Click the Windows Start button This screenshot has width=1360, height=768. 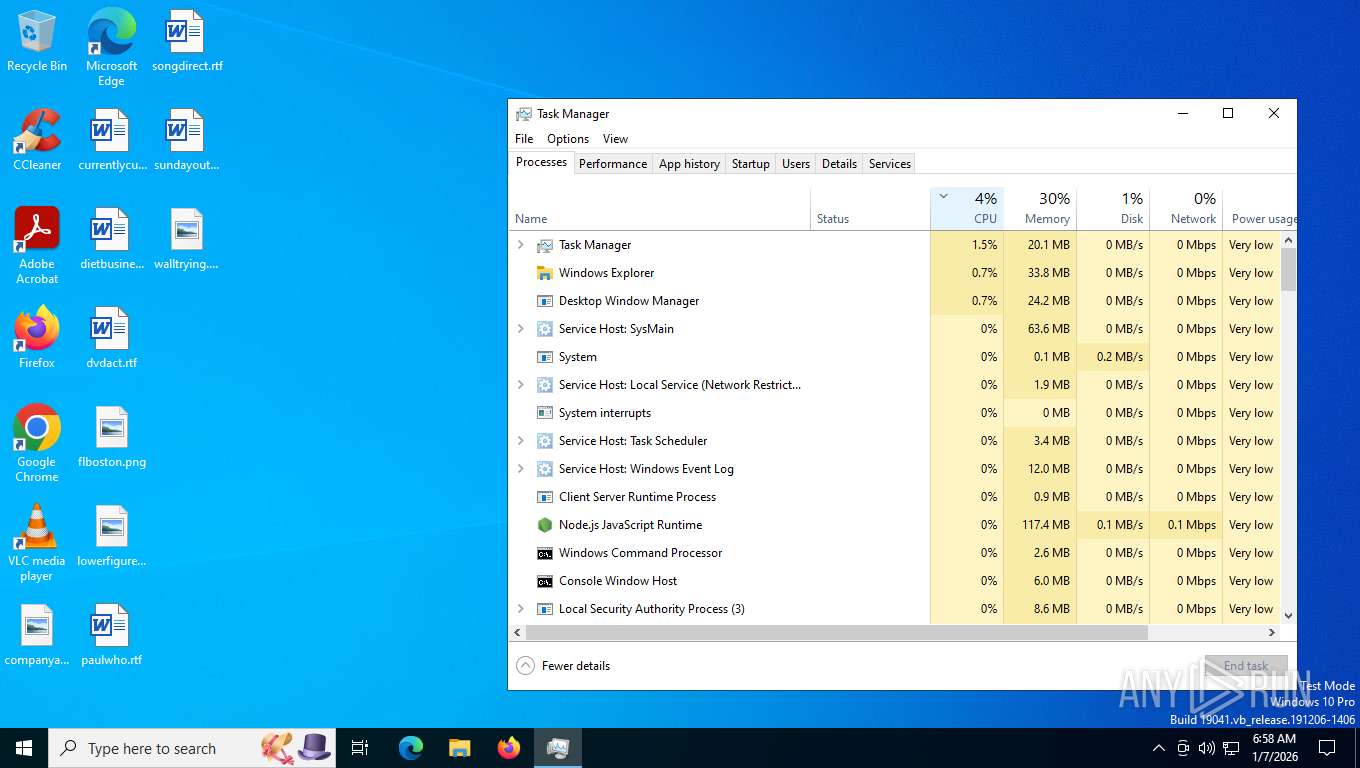coord(24,748)
